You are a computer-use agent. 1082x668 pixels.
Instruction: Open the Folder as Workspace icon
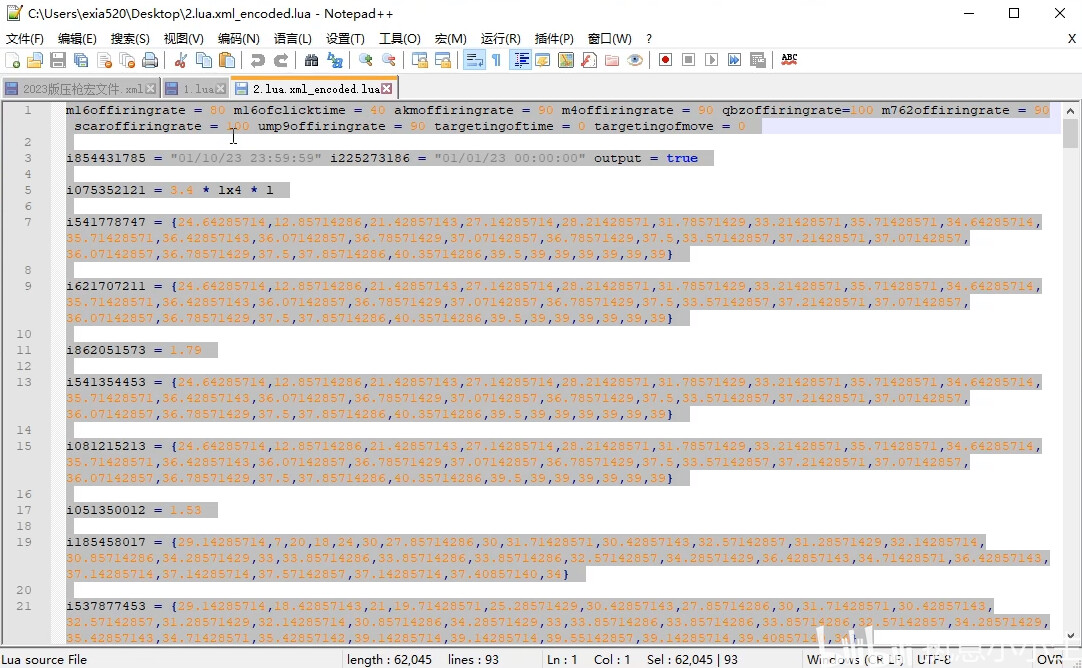612,60
